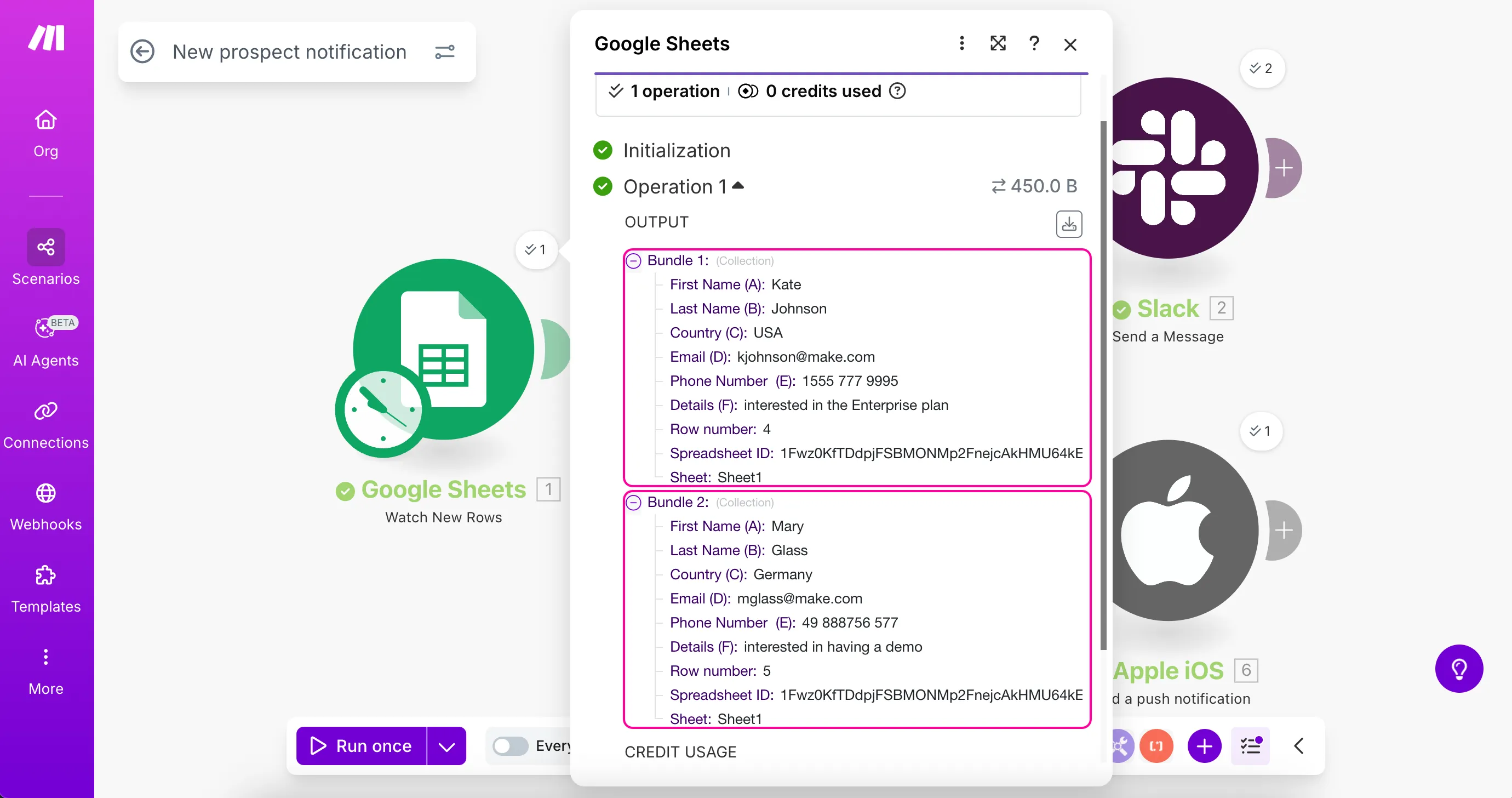
Task: Open the Scenarios section
Action: pos(46,258)
